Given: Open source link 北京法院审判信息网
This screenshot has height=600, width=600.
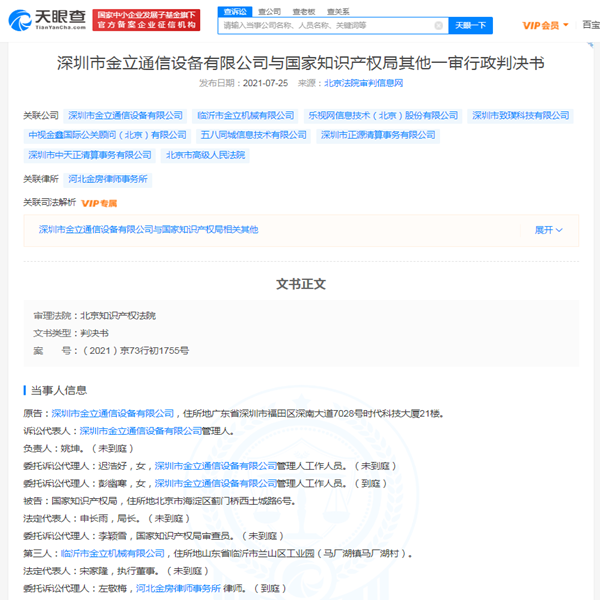Looking at the screenshot, I should pos(364,83).
